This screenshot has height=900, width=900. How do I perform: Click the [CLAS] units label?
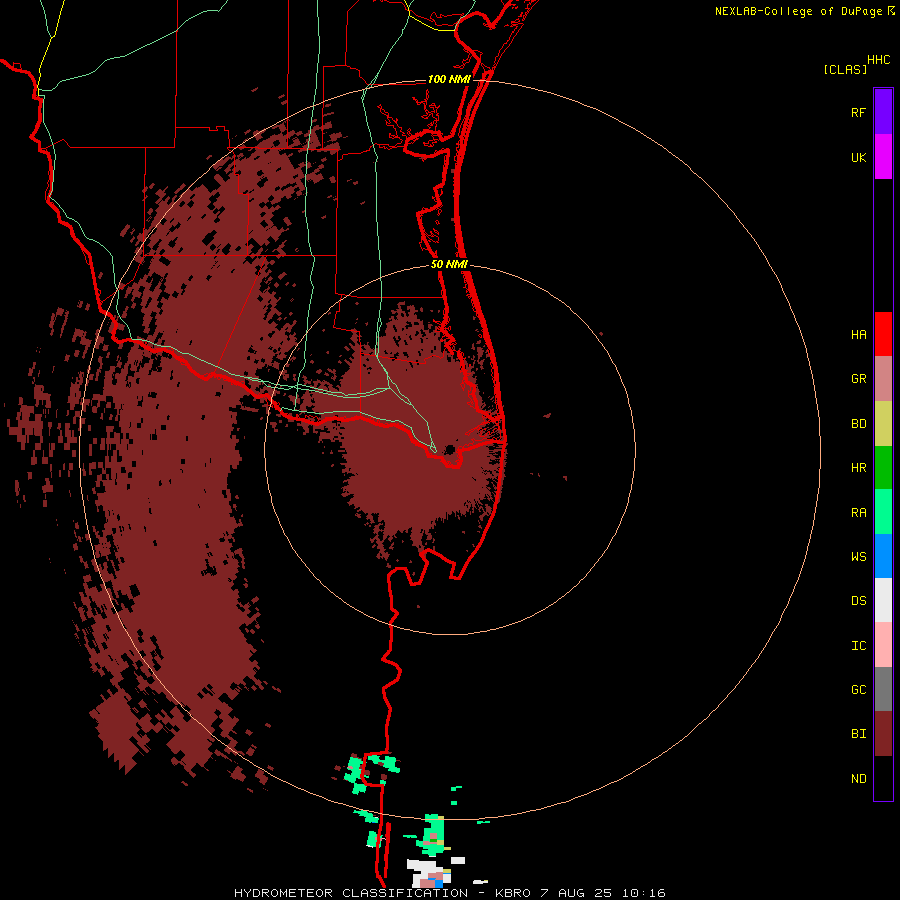845,69
